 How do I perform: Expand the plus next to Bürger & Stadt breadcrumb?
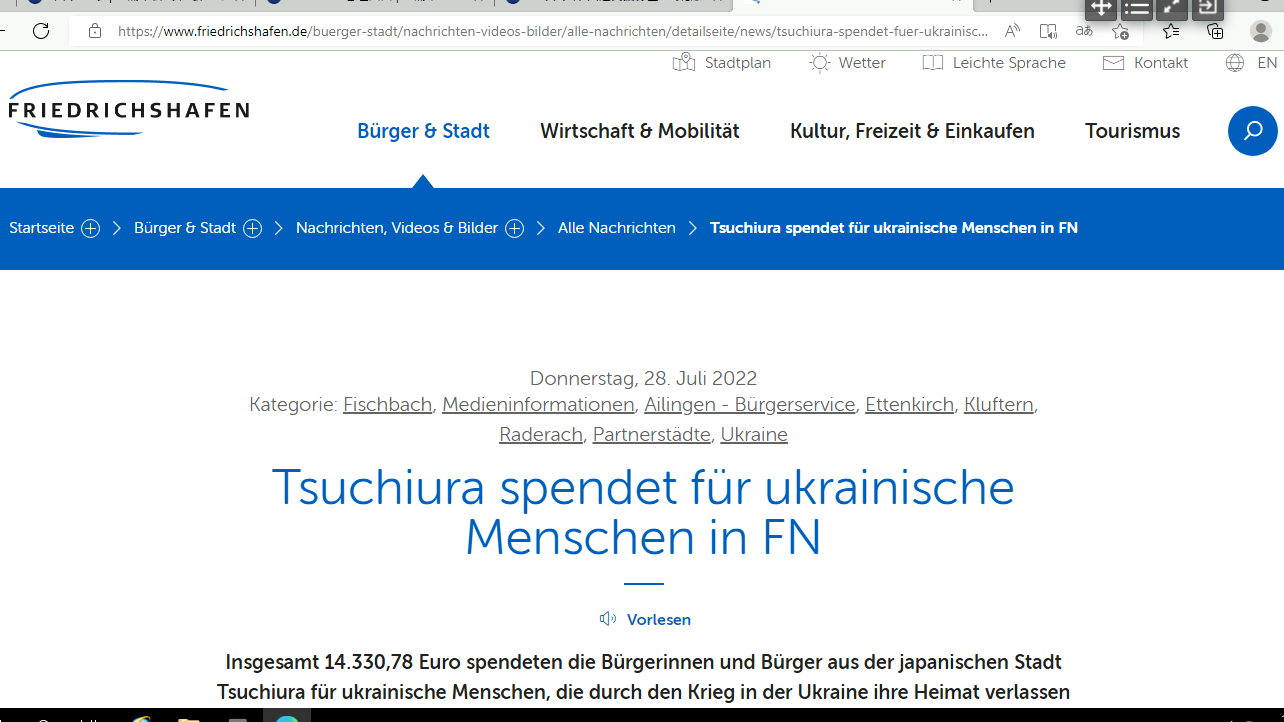(252, 228)
